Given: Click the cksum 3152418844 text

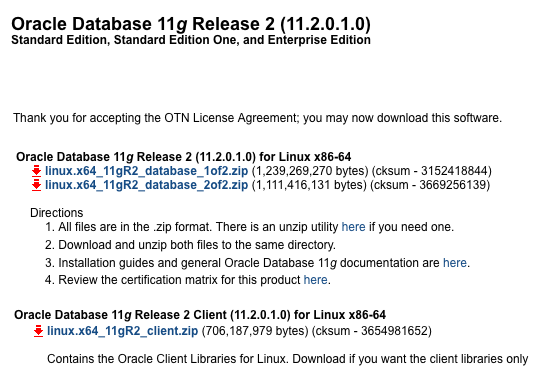Looking at the screenshot, I should (x=432, y=171).
